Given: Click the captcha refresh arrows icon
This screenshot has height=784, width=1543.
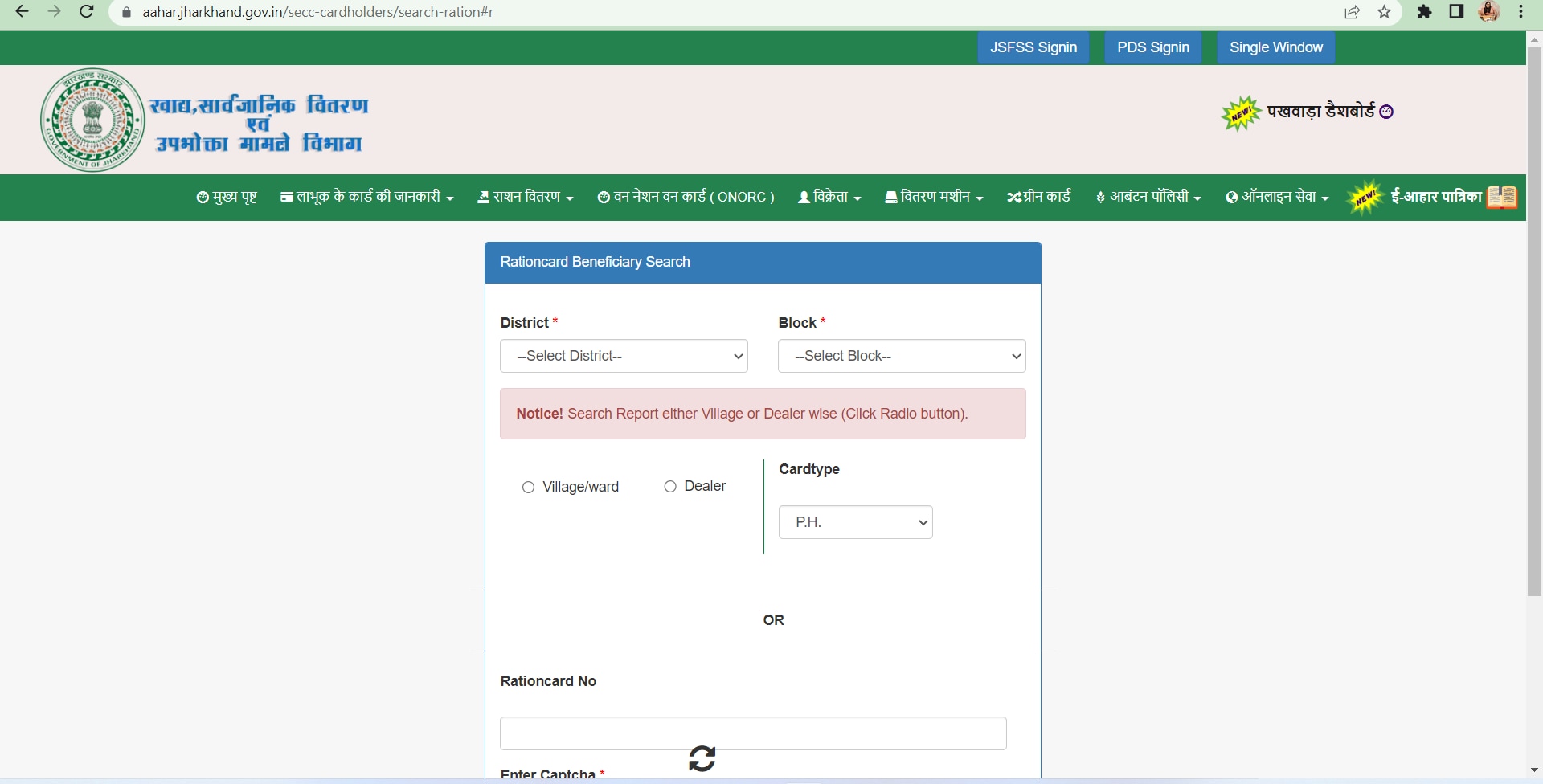Looking at the screenshot, I should click(702, 758).
